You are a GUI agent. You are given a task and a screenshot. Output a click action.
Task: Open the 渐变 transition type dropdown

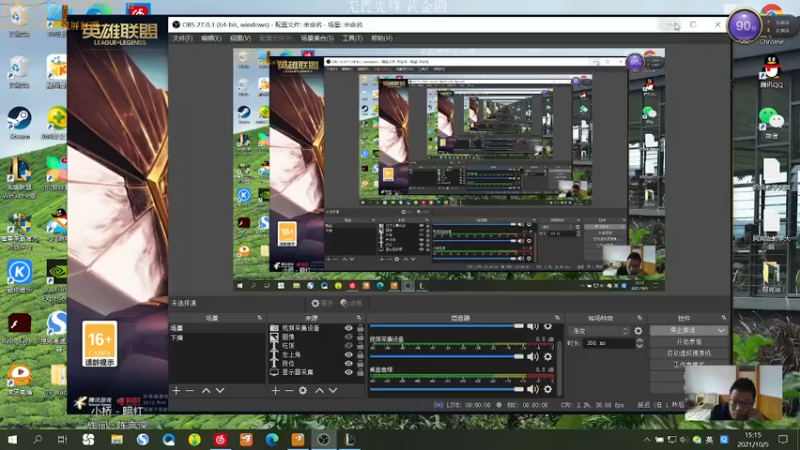(x=600, y=331)
